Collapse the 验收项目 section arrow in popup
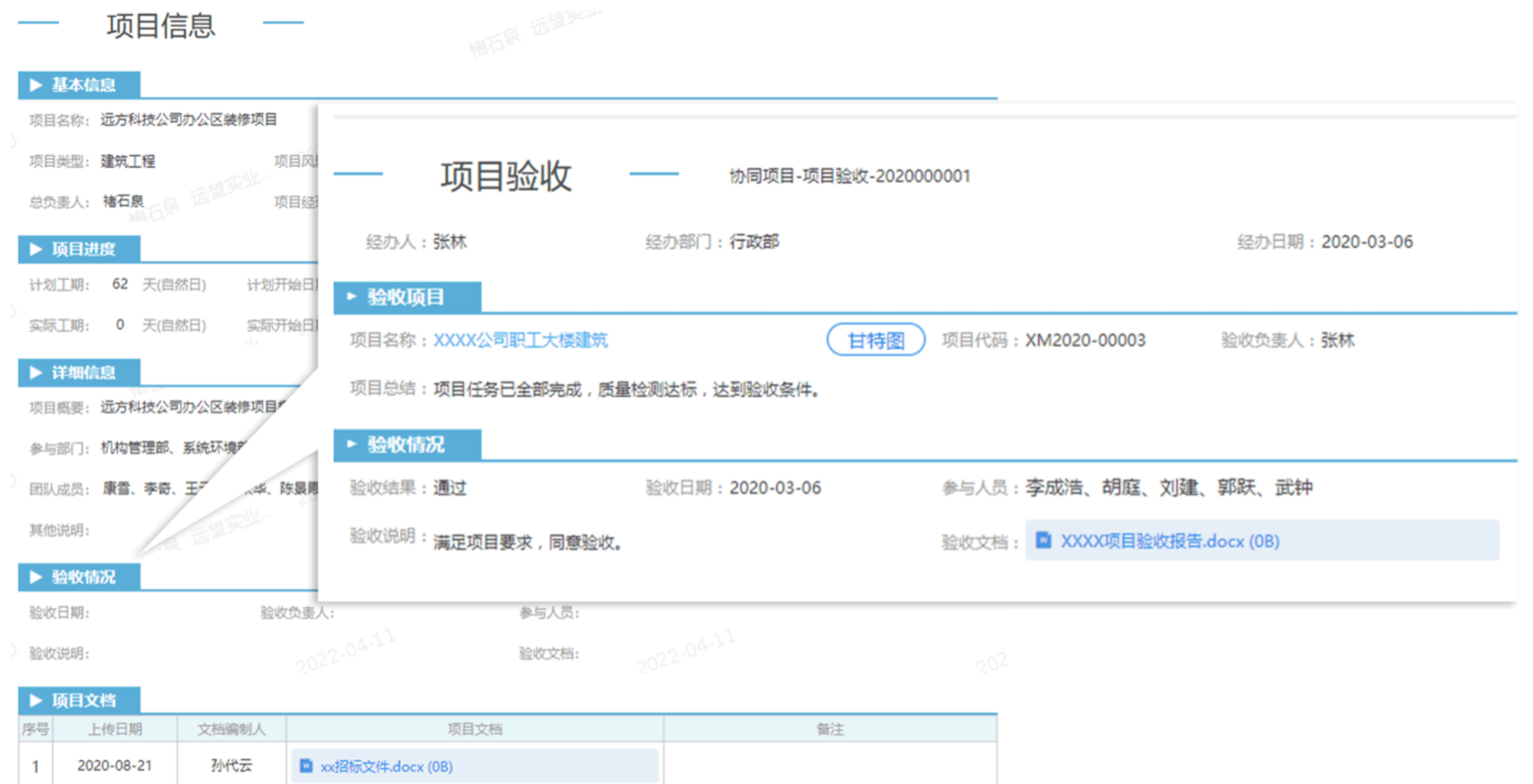Viewport: 1533px width, 784px height. (352, 297)
